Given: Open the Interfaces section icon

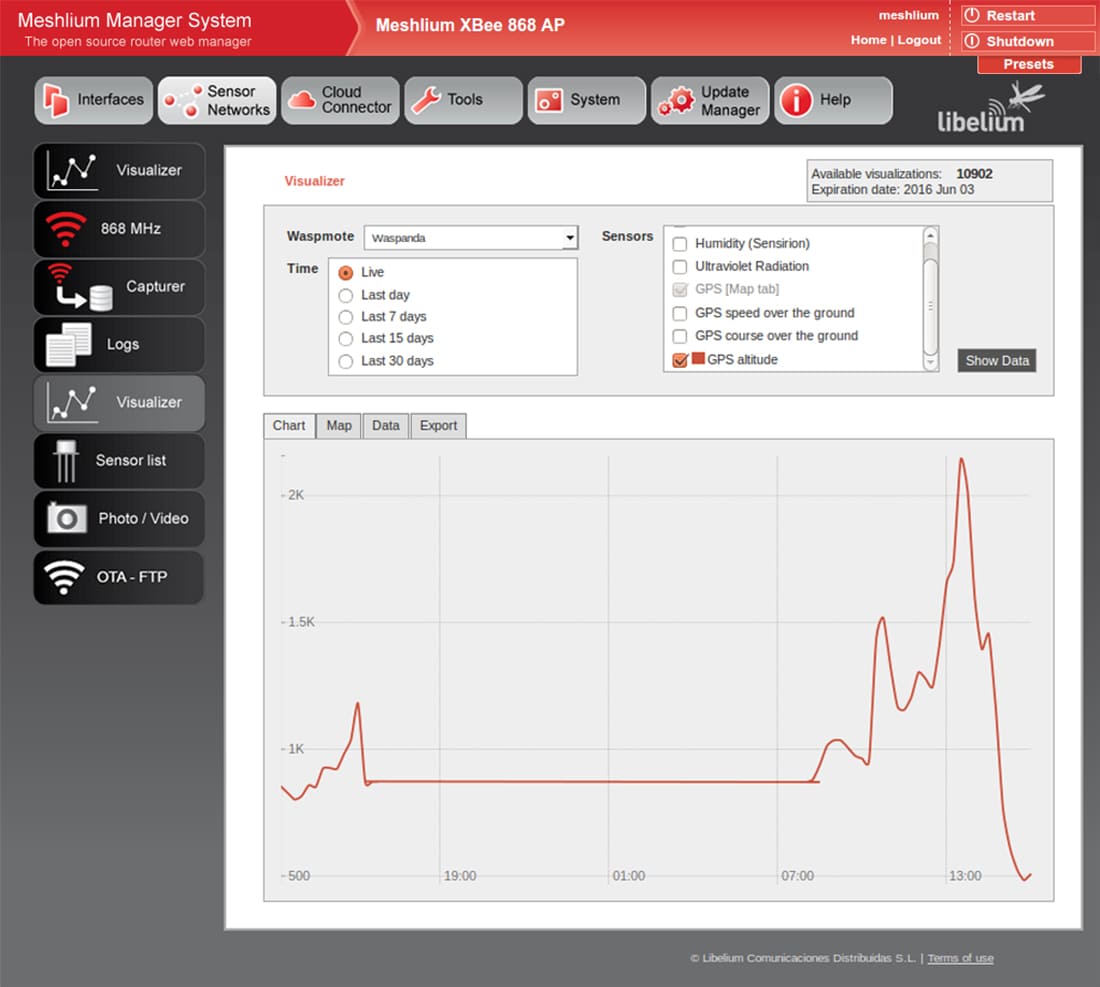Looking at the screenshot, I should 56,100.
